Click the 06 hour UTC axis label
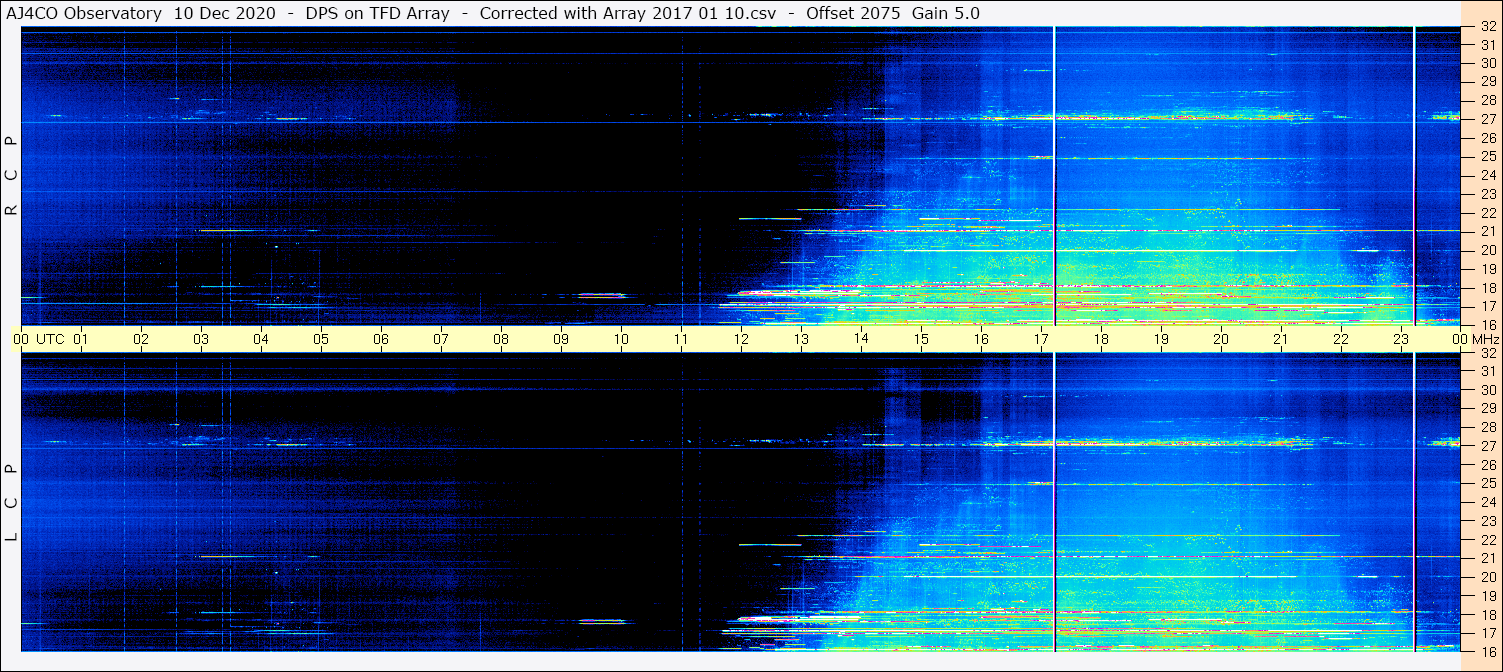1503x672 pixels. point(381,339)
